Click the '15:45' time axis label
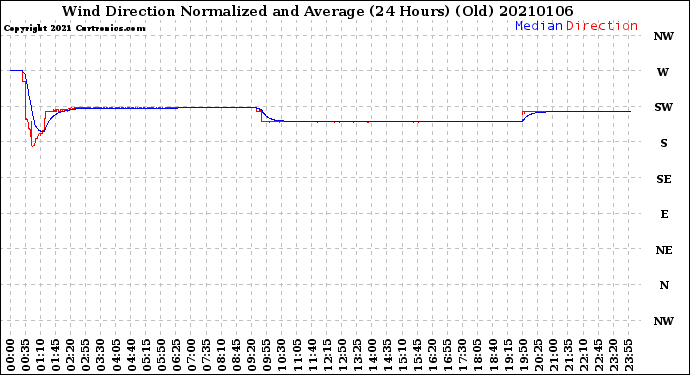 click(x=418, y=355)
